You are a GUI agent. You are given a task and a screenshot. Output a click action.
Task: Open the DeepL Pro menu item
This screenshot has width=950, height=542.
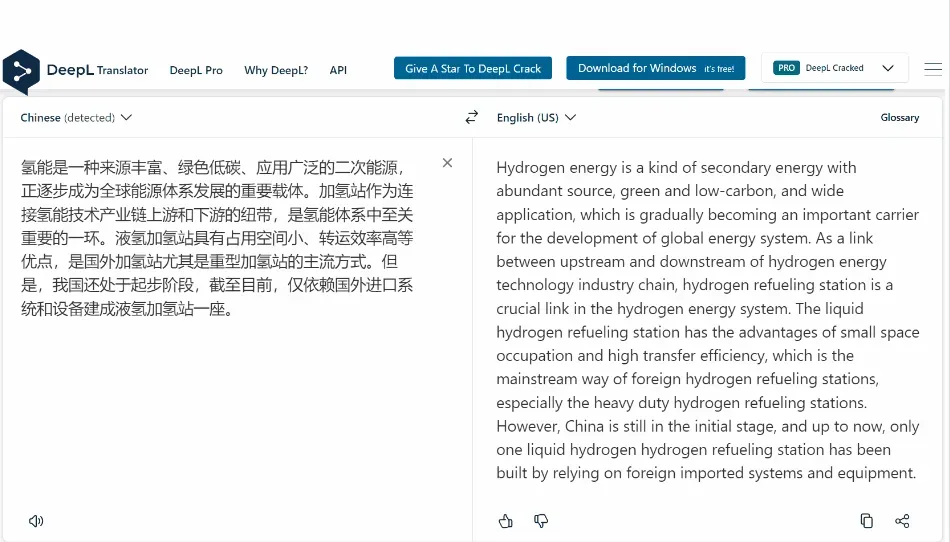(196, 70)
